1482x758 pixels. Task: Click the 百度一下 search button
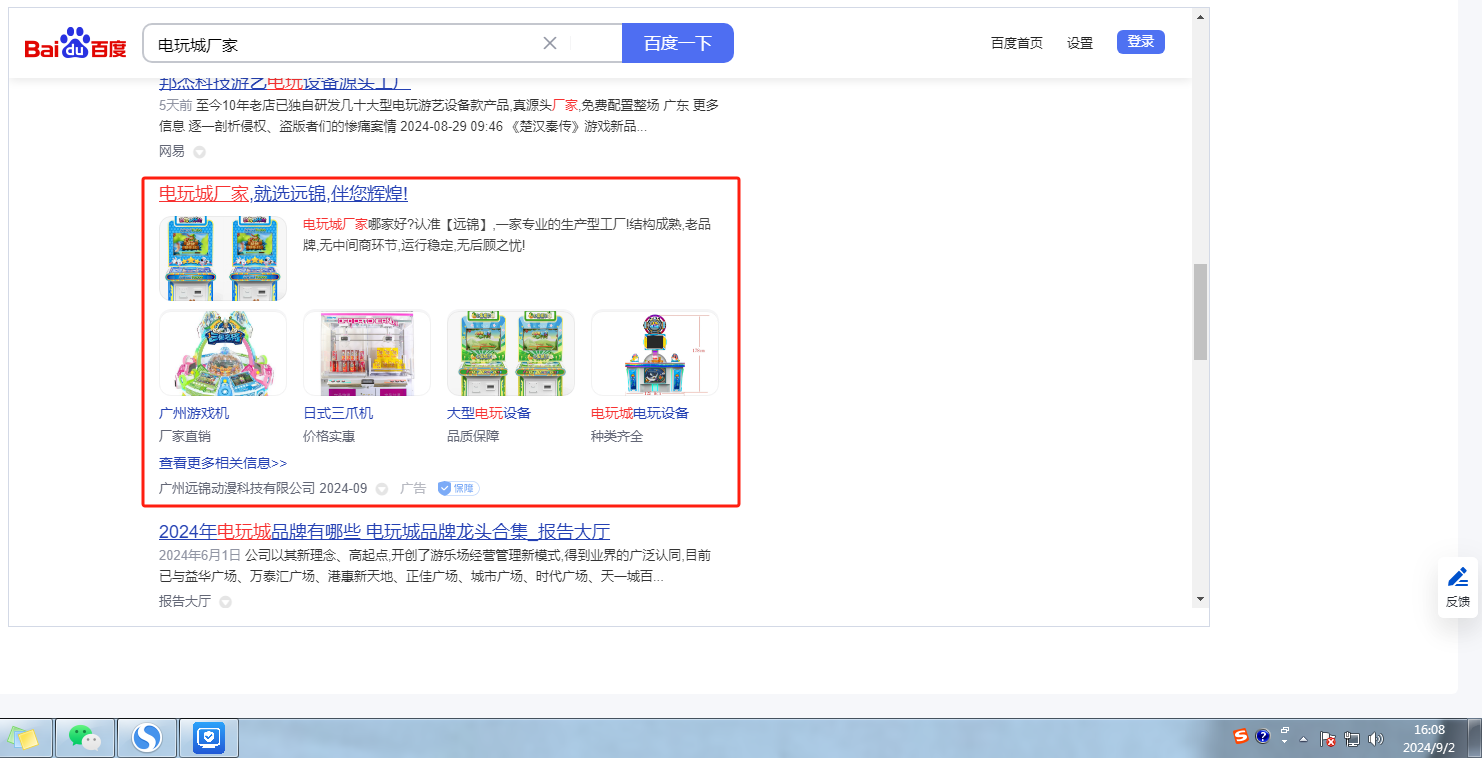678,43
